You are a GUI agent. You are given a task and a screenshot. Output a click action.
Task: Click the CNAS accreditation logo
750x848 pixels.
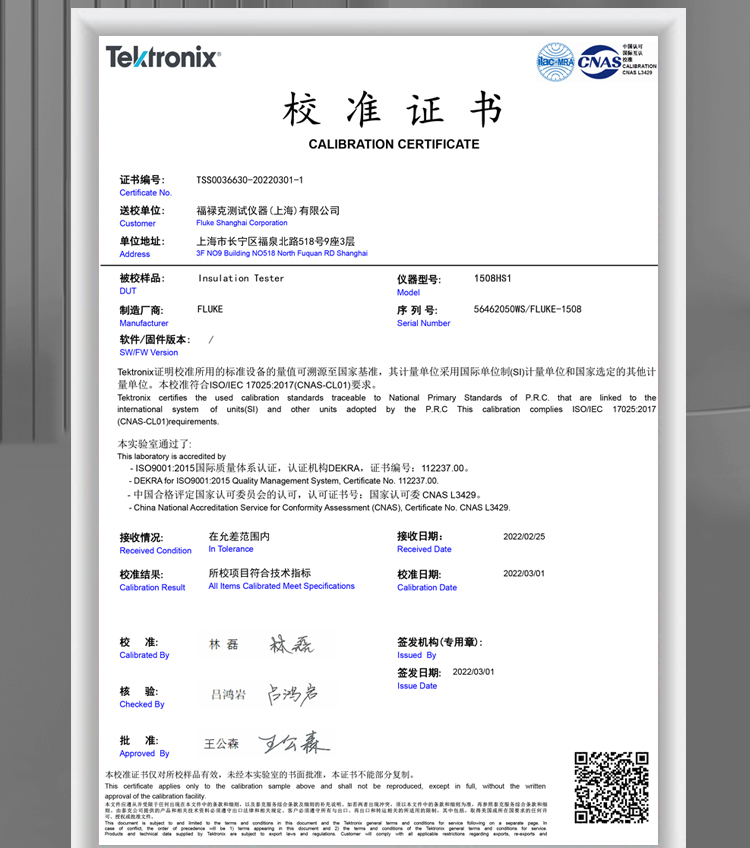(x=600, y=62)
